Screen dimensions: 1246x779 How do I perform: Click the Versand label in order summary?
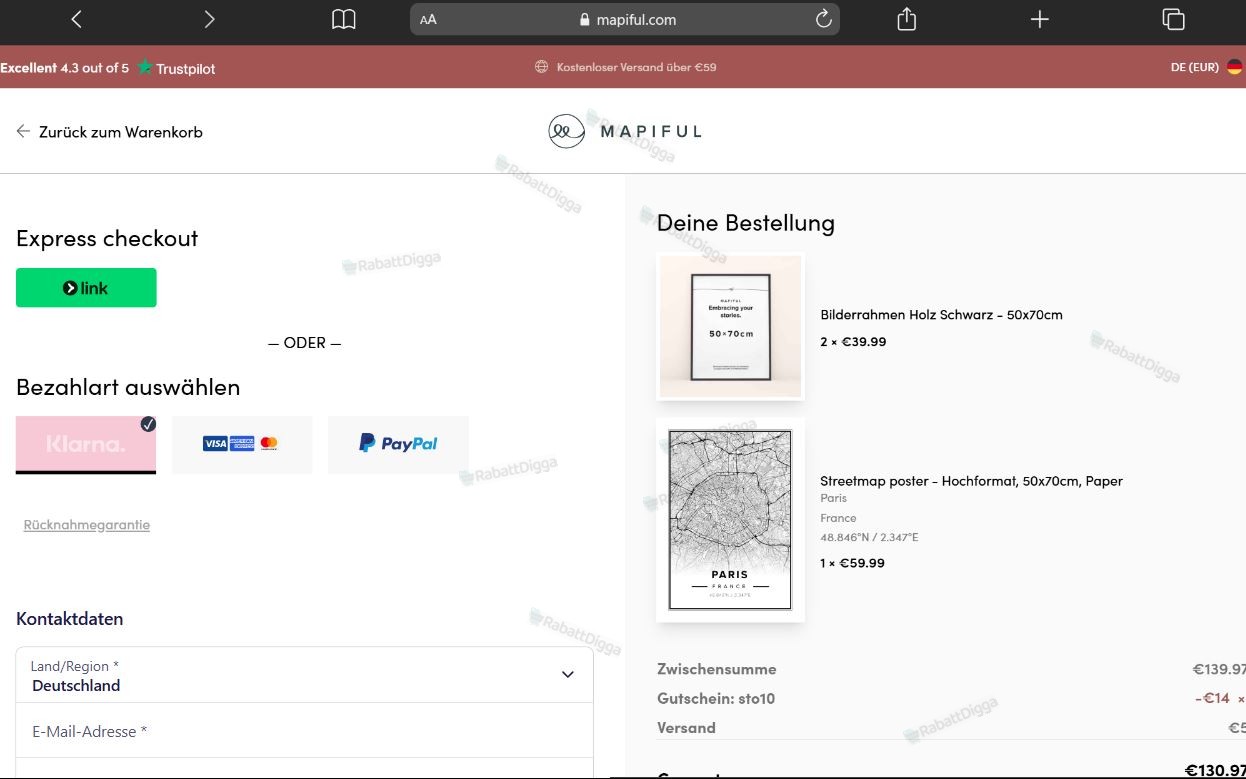coord(686,727)
